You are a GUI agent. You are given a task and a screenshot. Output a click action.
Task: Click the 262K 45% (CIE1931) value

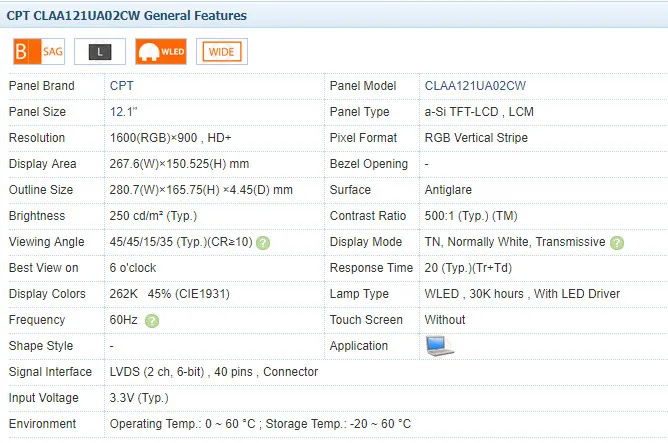point(170,293)
